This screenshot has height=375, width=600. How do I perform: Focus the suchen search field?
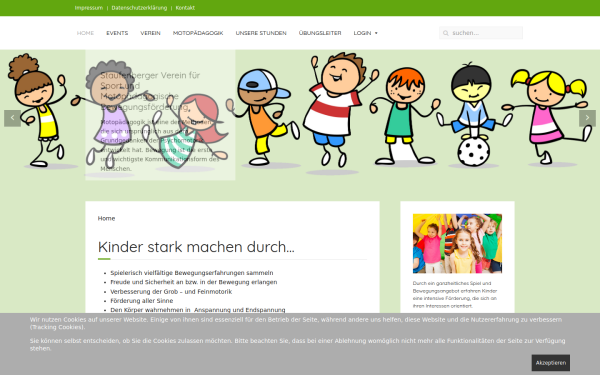481,33
